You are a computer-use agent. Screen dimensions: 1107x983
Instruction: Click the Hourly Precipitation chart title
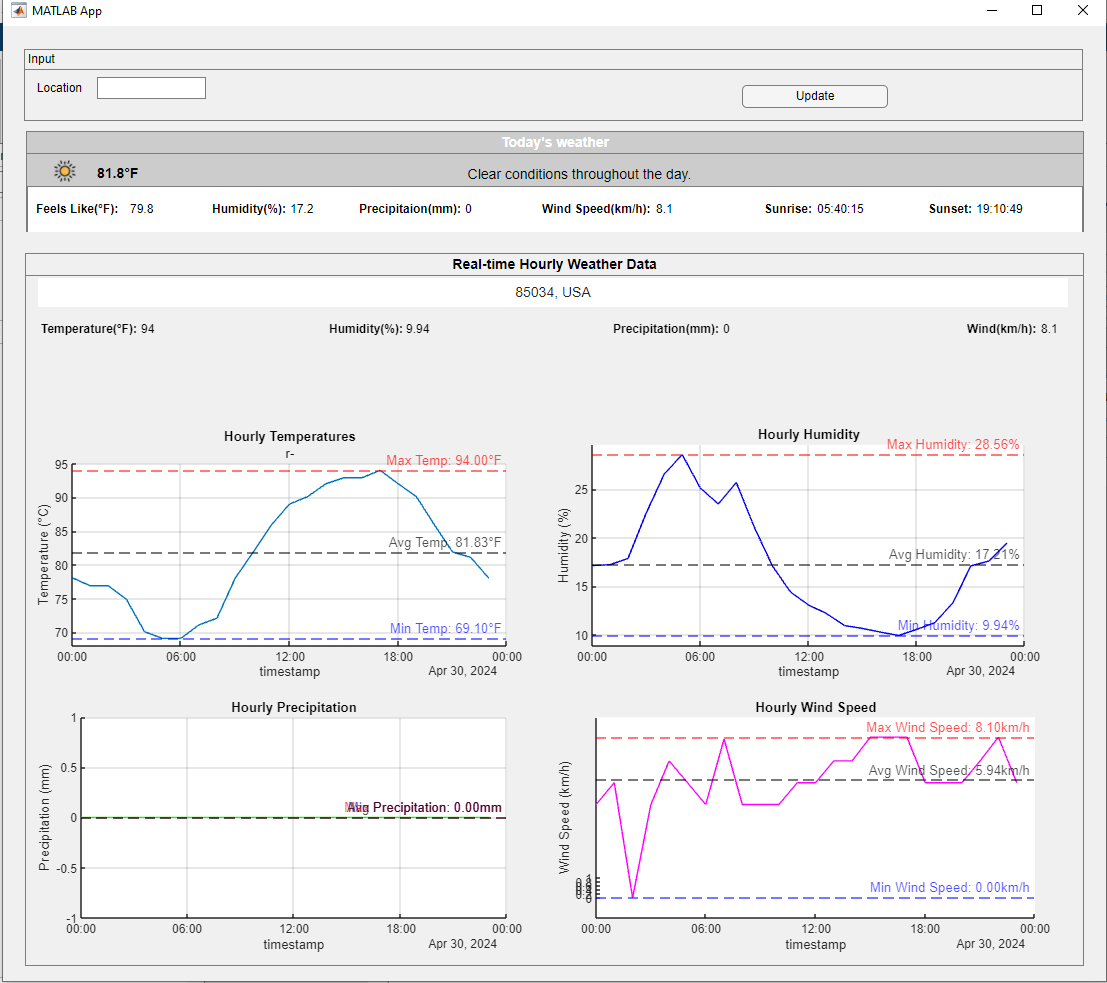click(x=294, y=708)
